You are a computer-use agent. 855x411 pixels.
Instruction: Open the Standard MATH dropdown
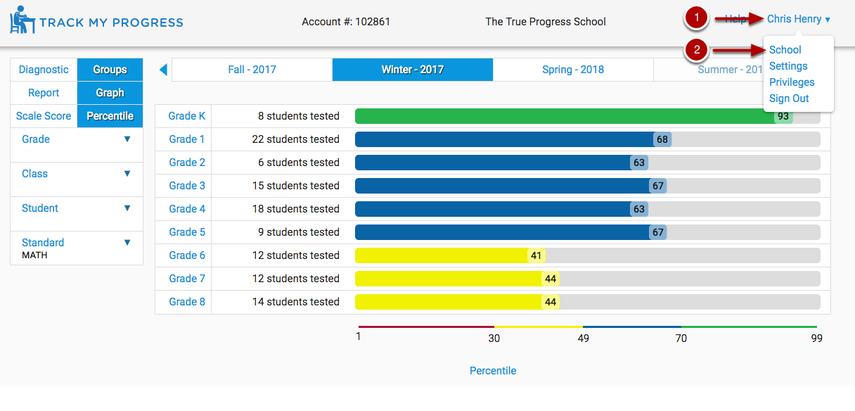coord(76,248)
